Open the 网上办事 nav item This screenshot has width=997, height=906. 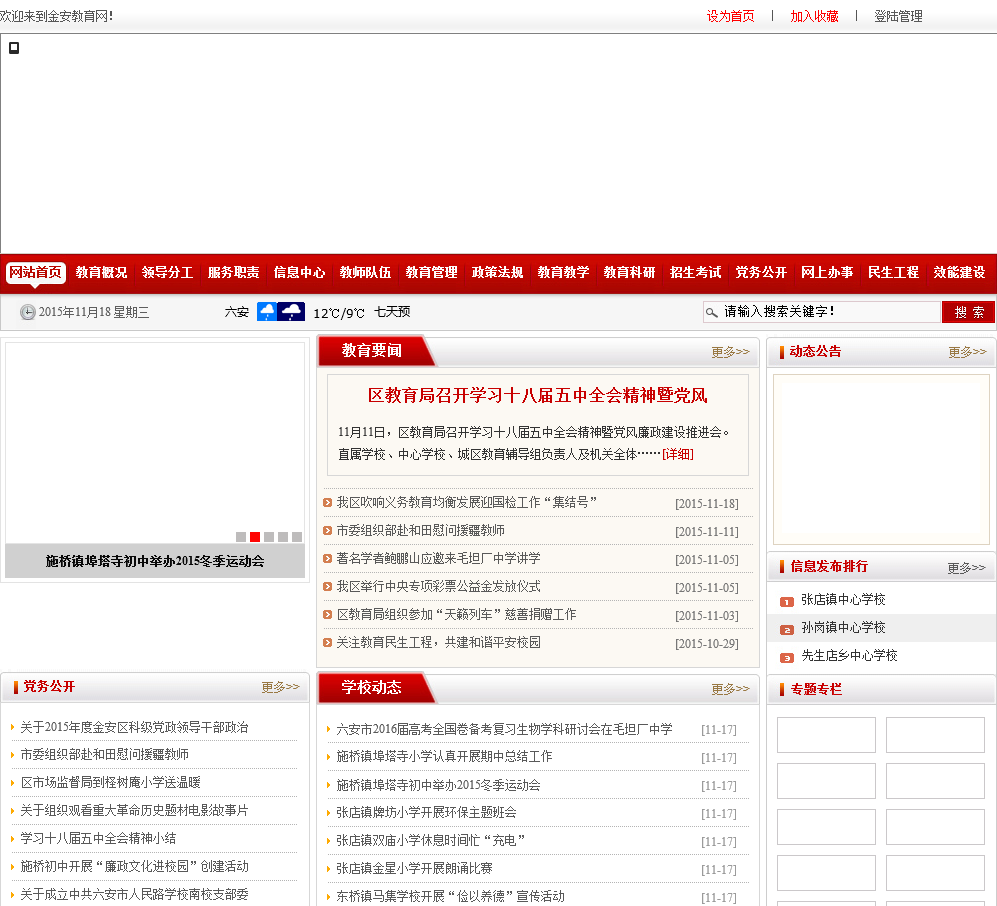click(827, 273)
